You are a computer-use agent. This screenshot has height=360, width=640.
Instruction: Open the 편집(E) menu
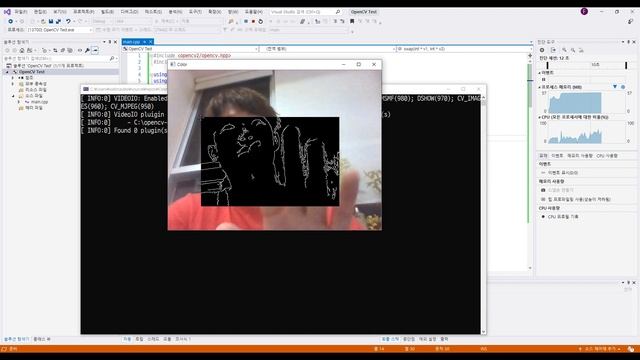40,12
